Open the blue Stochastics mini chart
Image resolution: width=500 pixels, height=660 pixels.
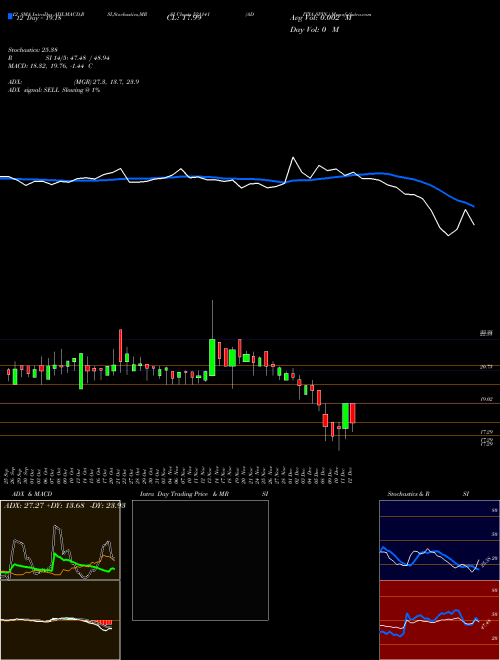[439, 540]
